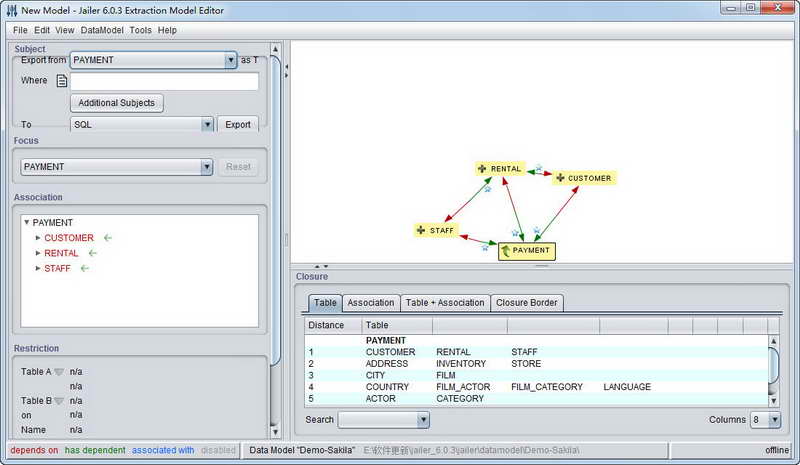The height and width of the screenshot is (465, 800).
Task: Open the Columns count dropdown
Action: tap(775, 420)
